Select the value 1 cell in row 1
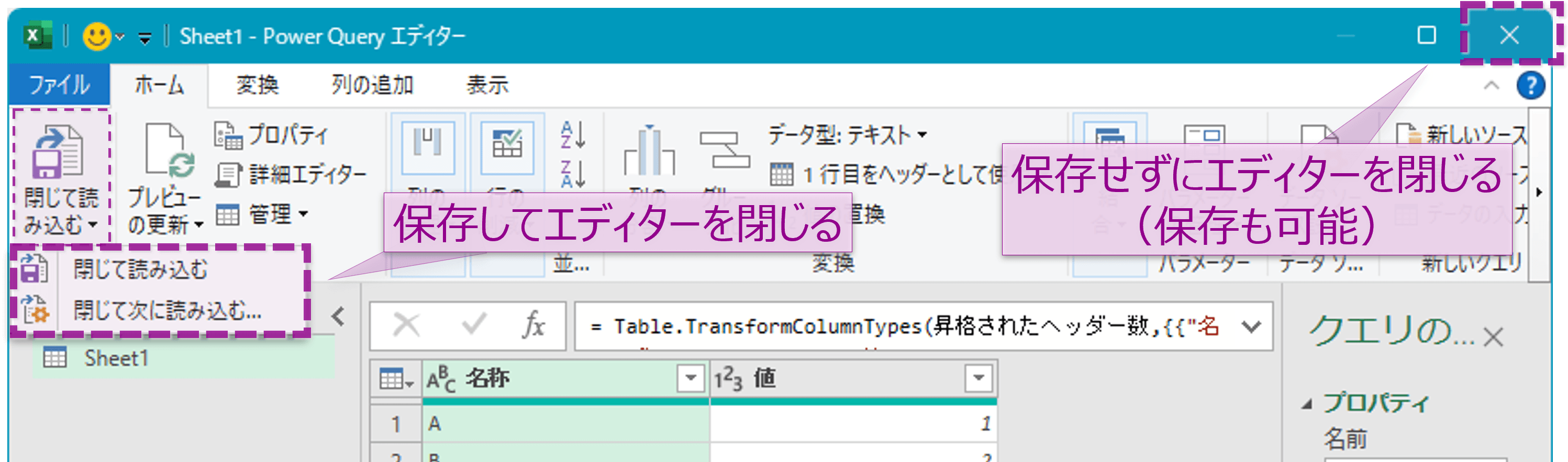The height and width of the screenshot is (462, 1568). click(x=853, y=424)
